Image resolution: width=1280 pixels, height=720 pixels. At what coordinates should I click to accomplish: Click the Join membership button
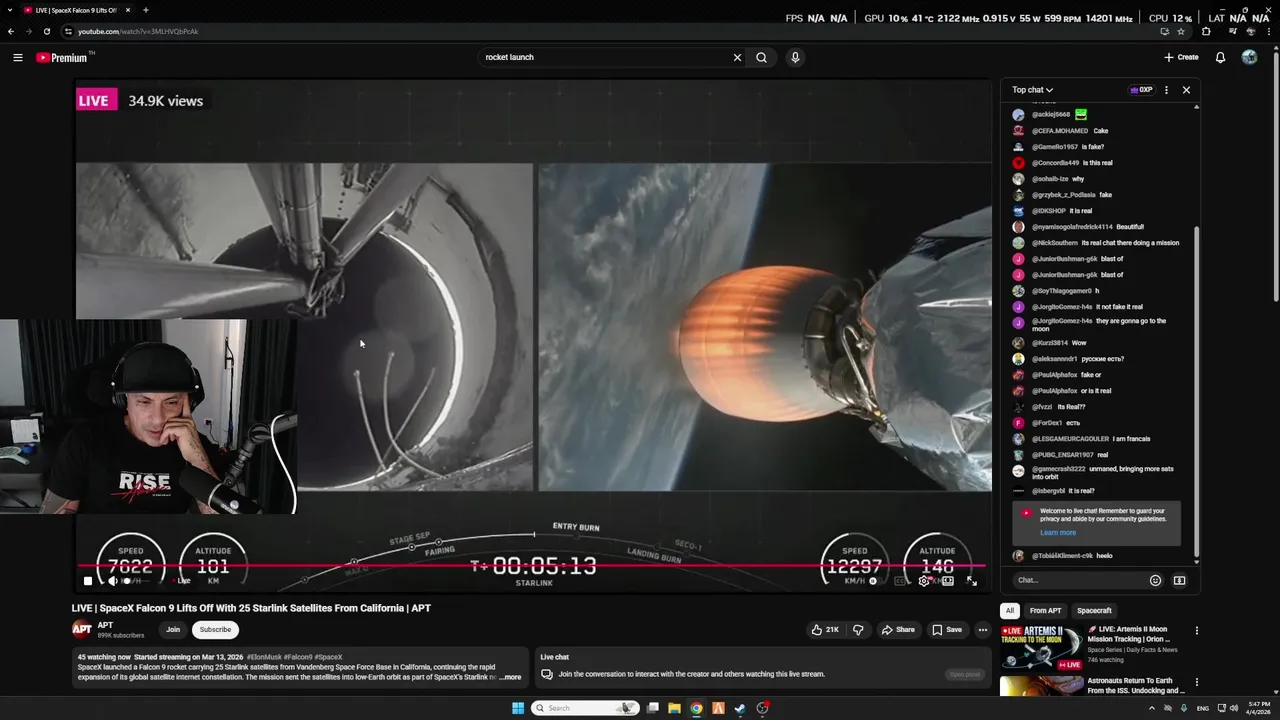click(x=173, y=630)
